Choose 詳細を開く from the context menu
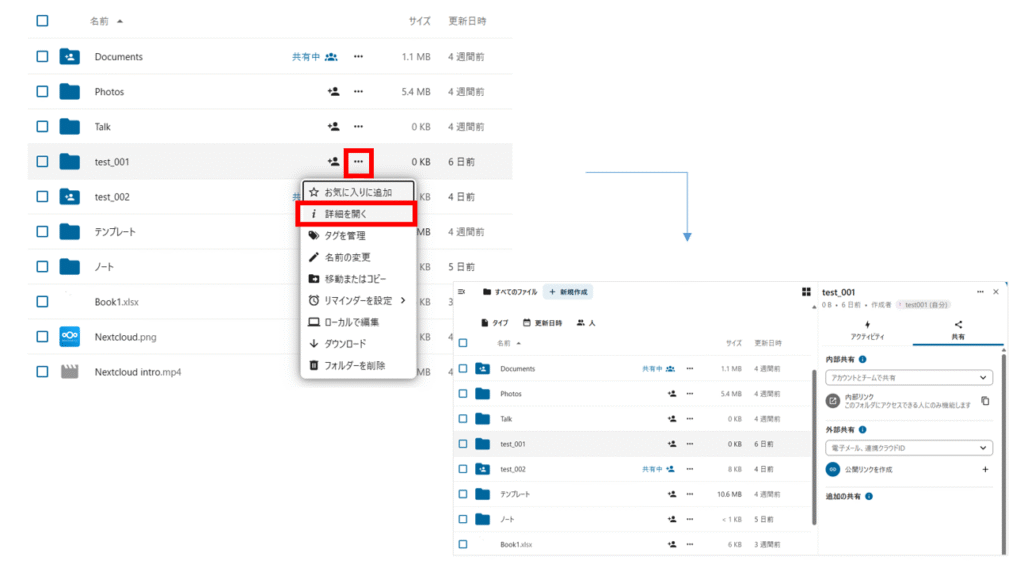This screenshot has height=572, width=1024. click(358, 214)
